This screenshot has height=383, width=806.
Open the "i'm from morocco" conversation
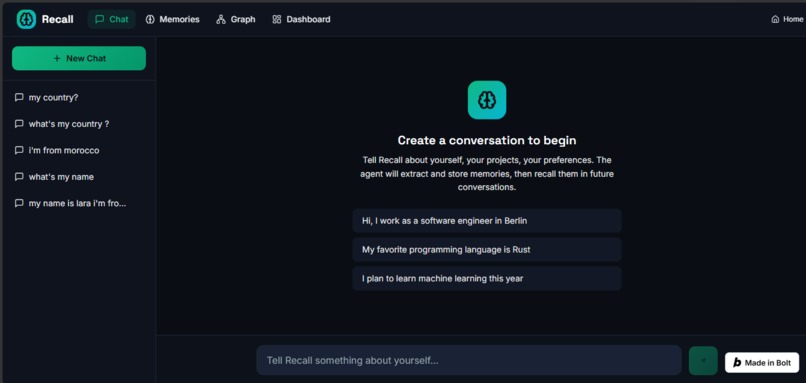pos(79,151)
